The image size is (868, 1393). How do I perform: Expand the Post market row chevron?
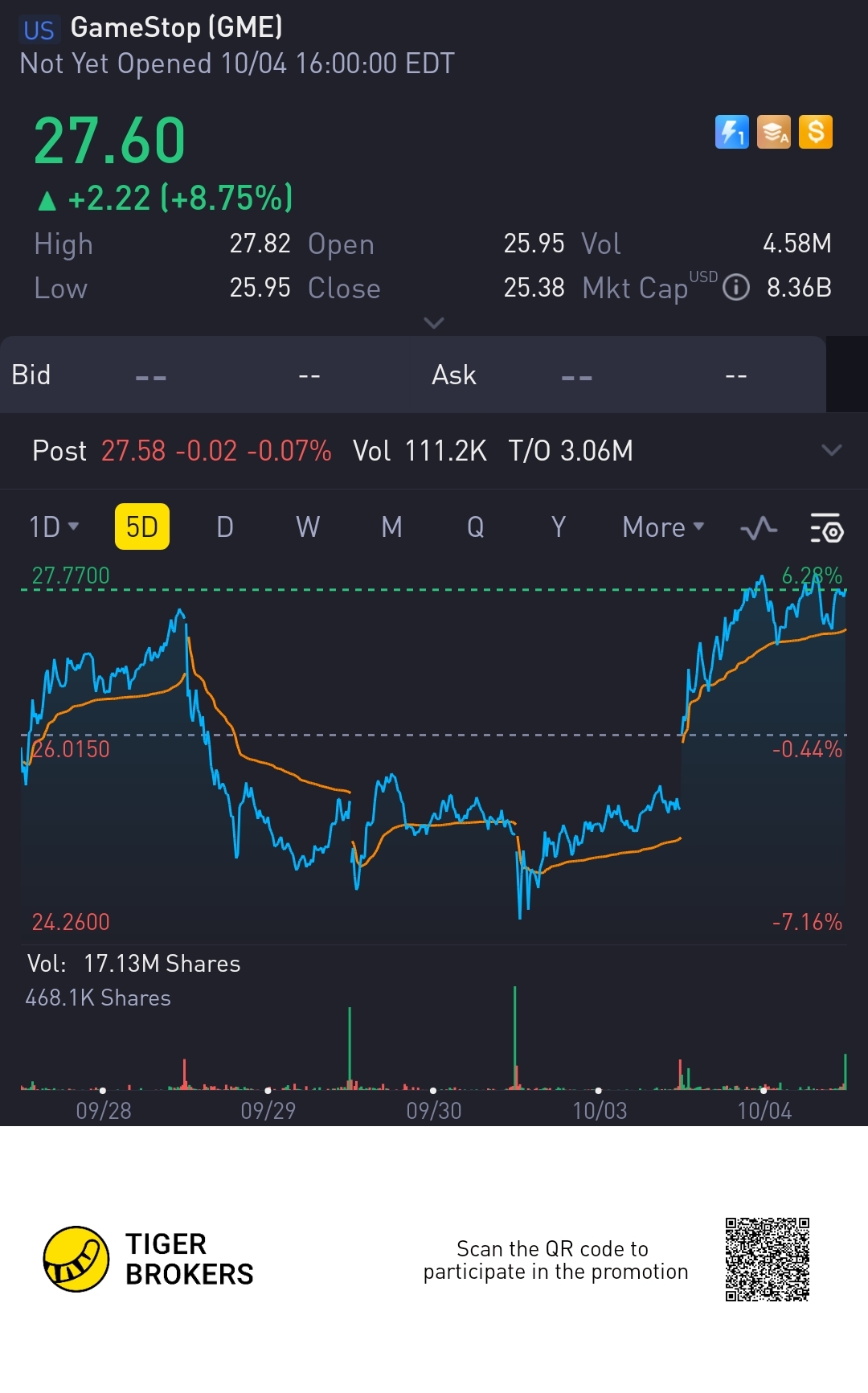click(x=831, y=450)
